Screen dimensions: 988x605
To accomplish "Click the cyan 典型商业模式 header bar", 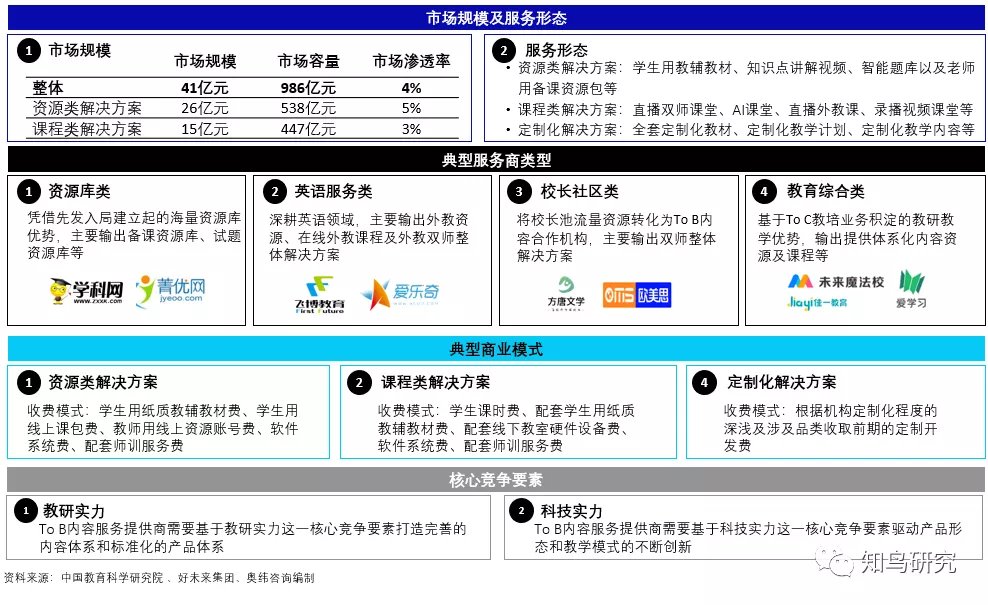I will 496,349.
